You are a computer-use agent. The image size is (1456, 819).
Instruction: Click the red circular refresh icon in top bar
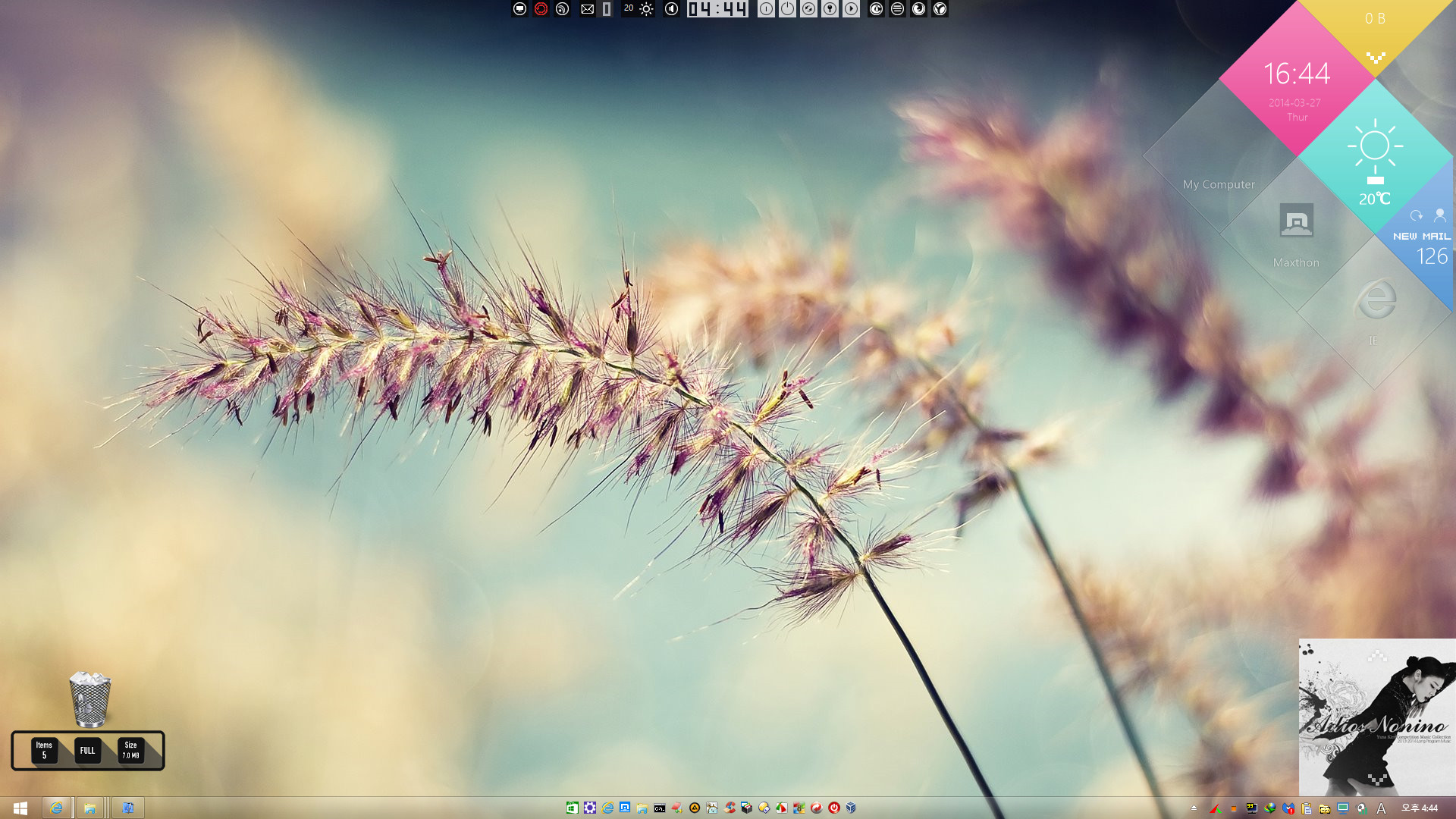click(x=541, y=9)
